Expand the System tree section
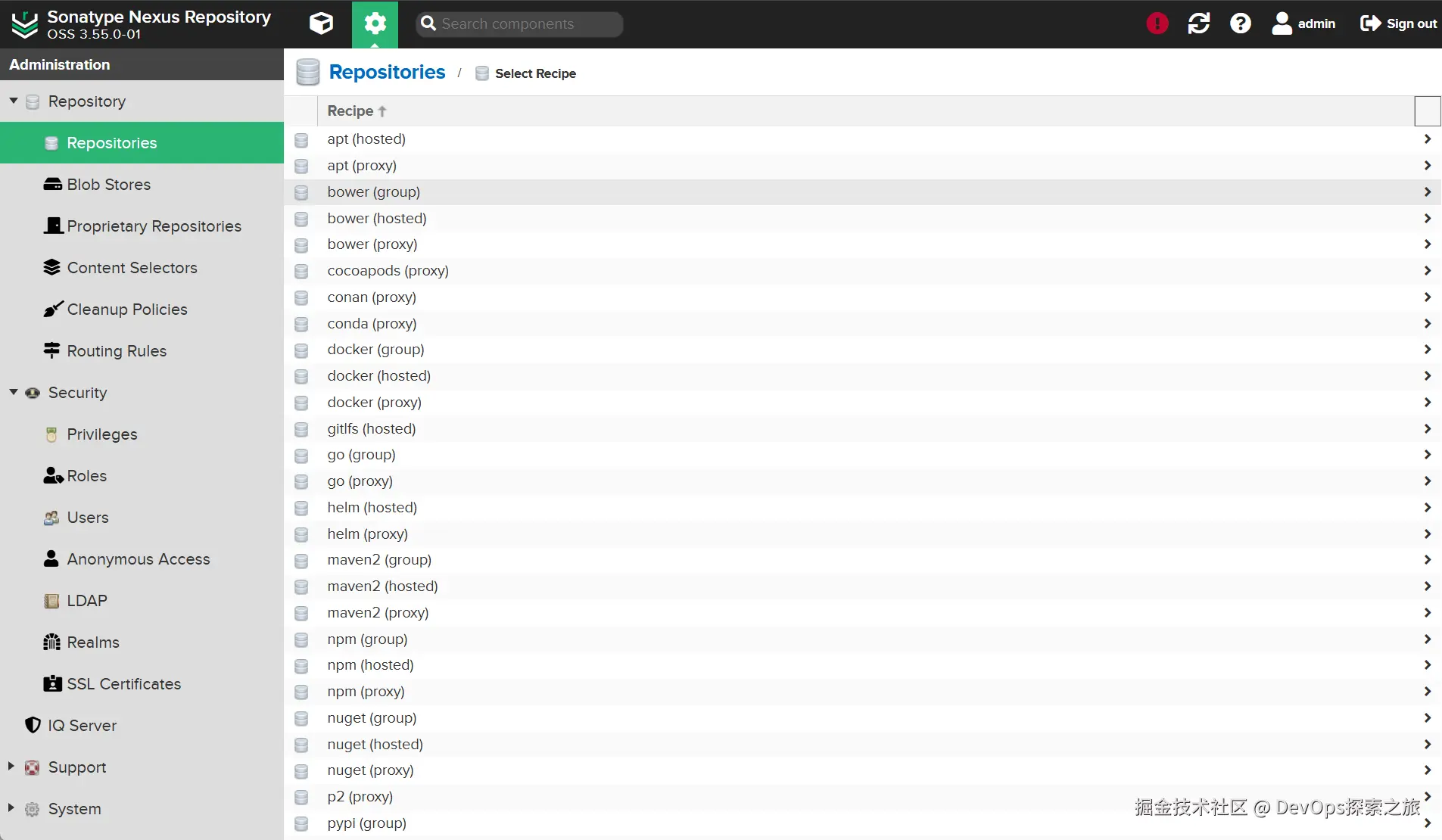This screenshot has height=840, width=1442. (x=11, y=807)
